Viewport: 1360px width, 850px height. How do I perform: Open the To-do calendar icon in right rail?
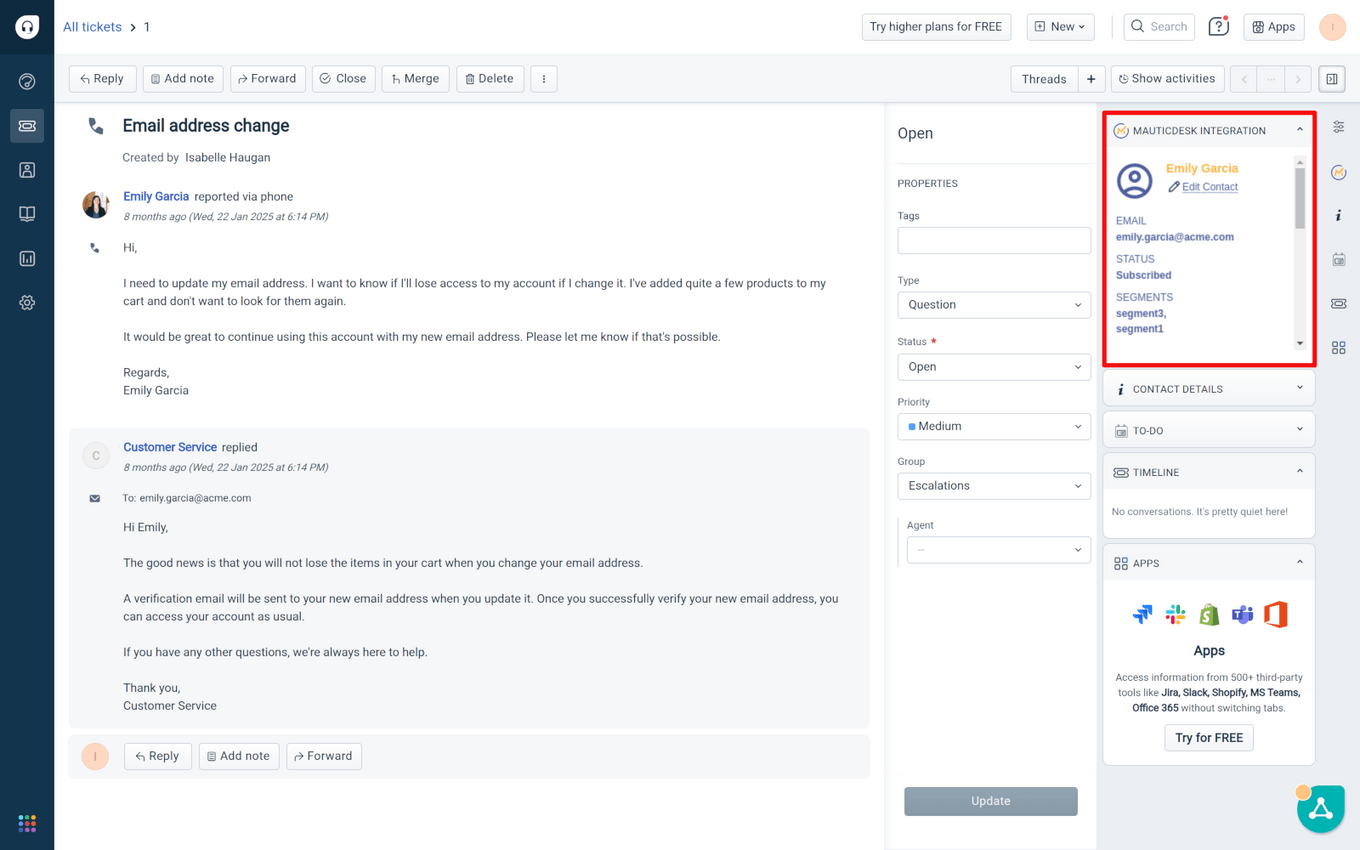click(1339, 259)
